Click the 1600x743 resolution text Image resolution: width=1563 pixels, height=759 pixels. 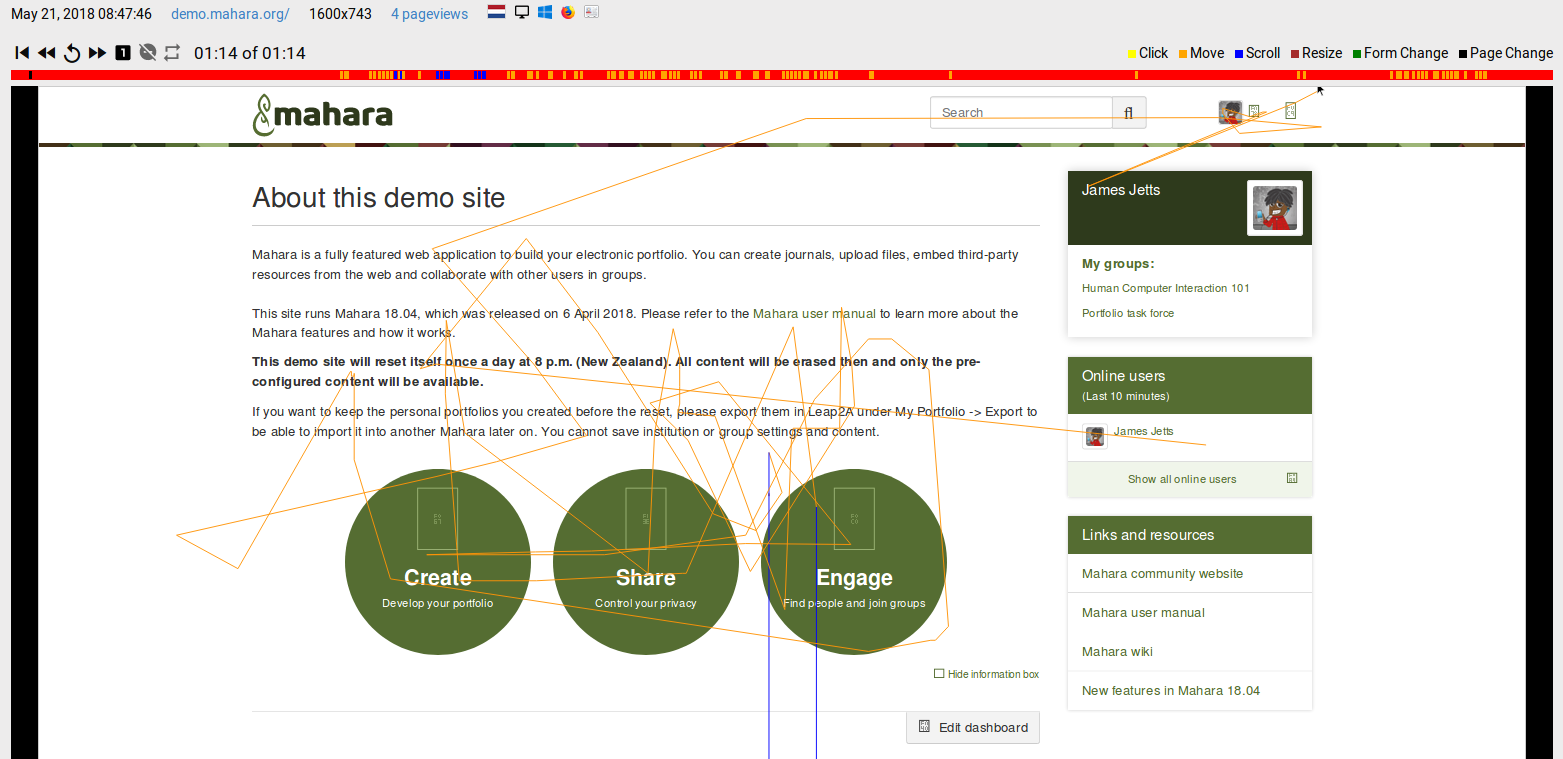(x=340, y=14)
